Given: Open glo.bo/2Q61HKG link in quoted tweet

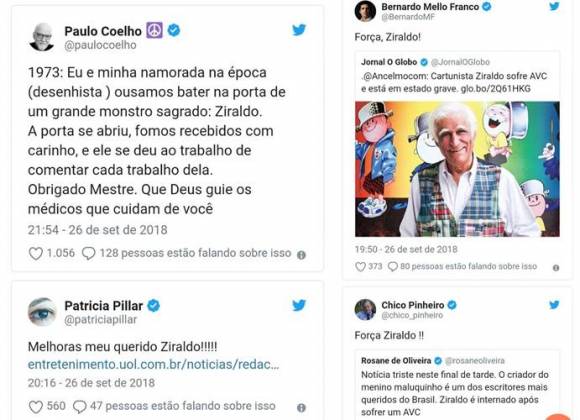Looking at the screenshot, I should pyautogui.click(x=496, y=89).
